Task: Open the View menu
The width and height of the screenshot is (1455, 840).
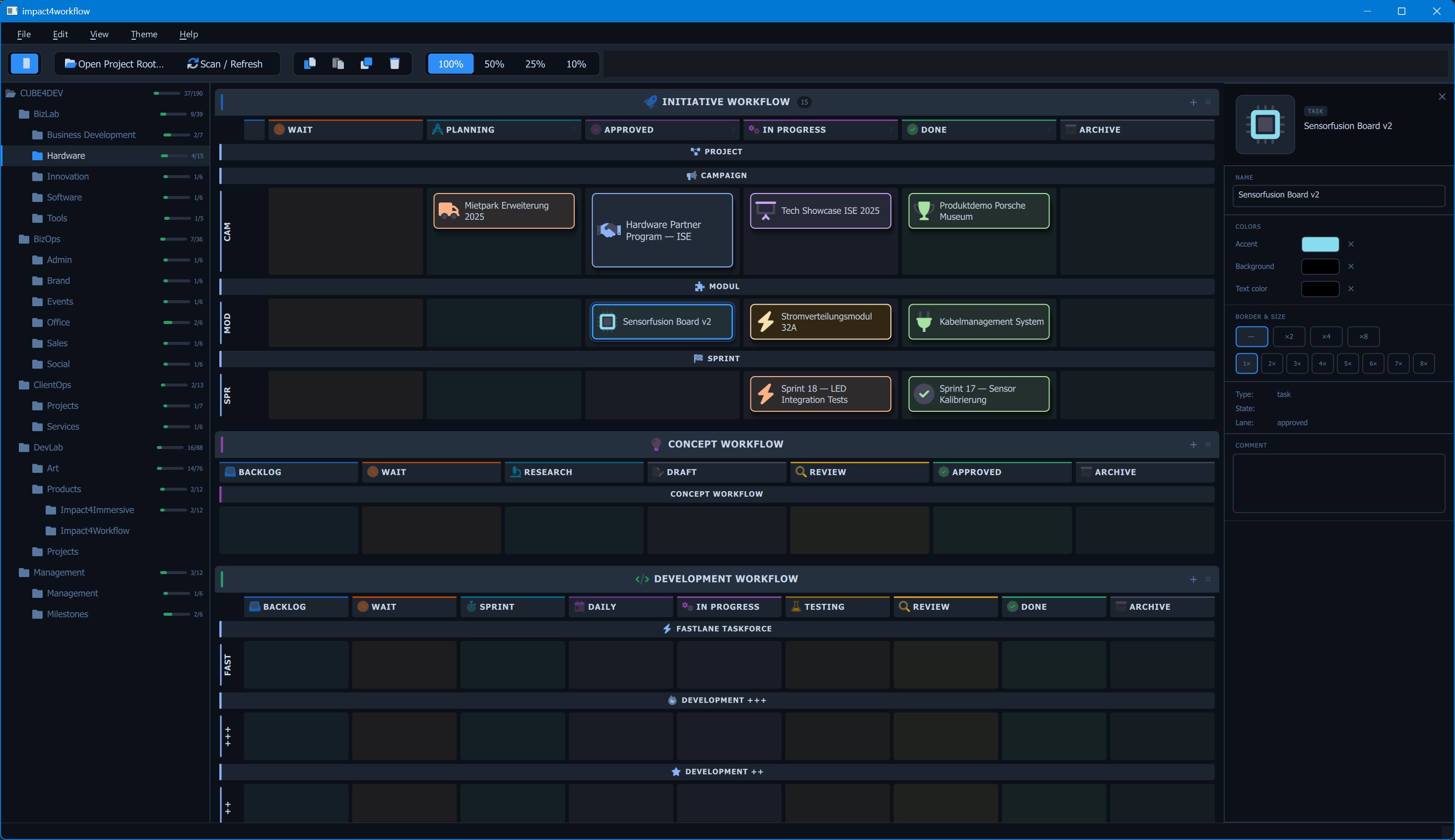Action: tap(99, 34)
